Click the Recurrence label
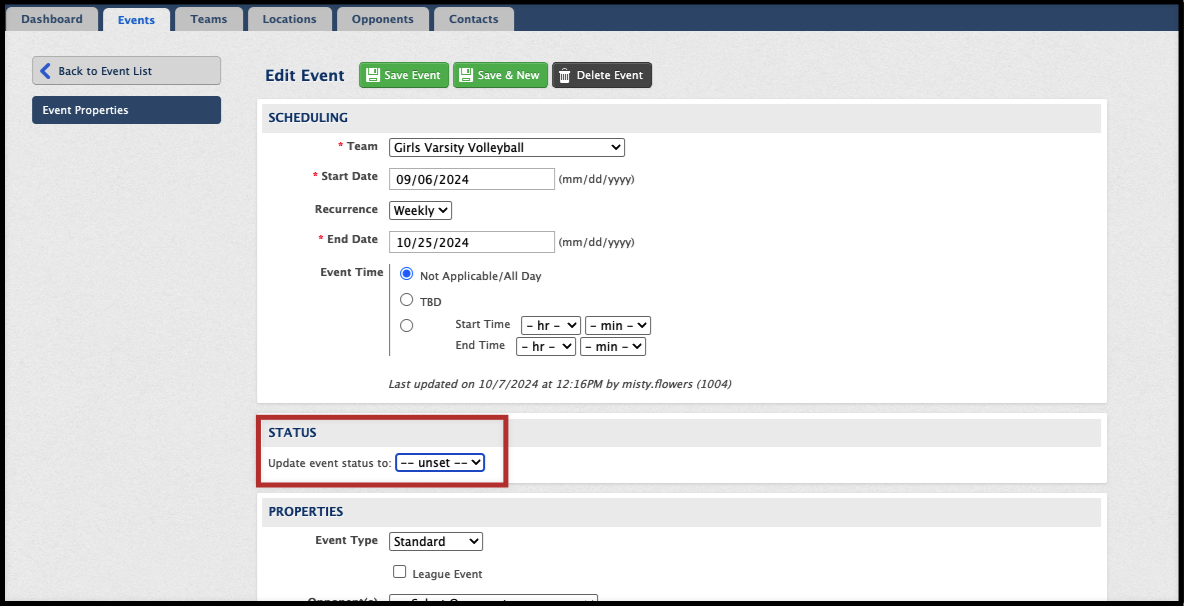Screen dimensions: 1184x606 click(346, 208)
